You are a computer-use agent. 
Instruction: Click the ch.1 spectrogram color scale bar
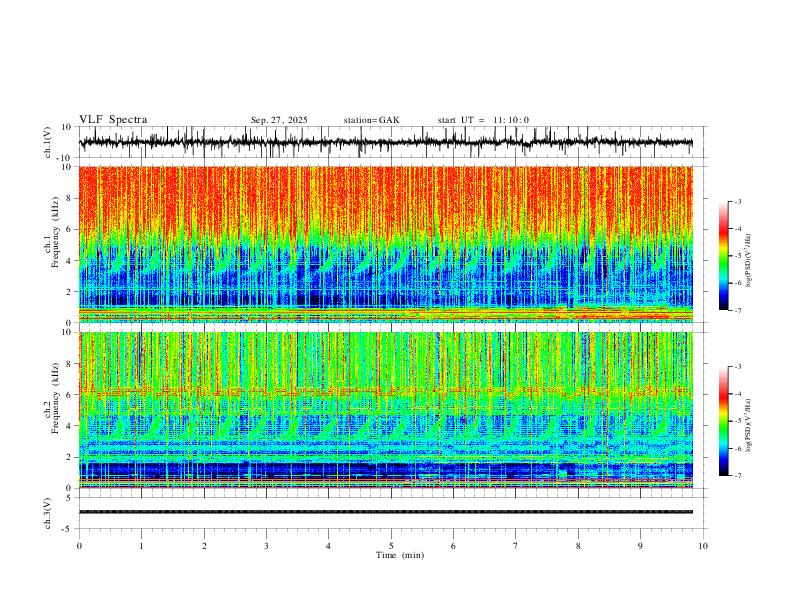(x=723, y=256)
